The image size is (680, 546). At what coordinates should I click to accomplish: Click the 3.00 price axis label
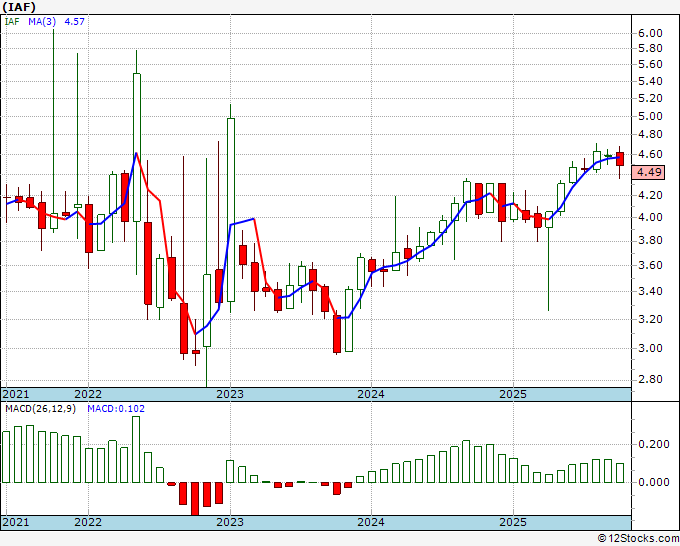pos(650,348)
